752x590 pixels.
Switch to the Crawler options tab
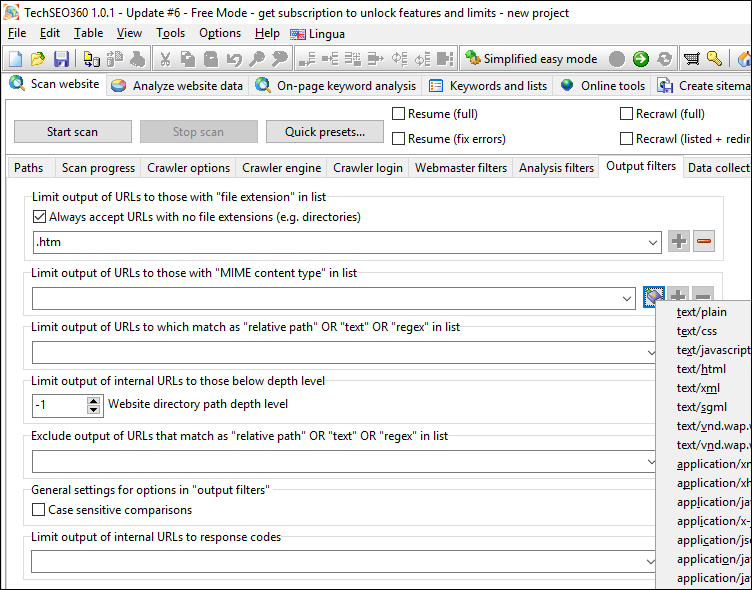coord(188,168)
